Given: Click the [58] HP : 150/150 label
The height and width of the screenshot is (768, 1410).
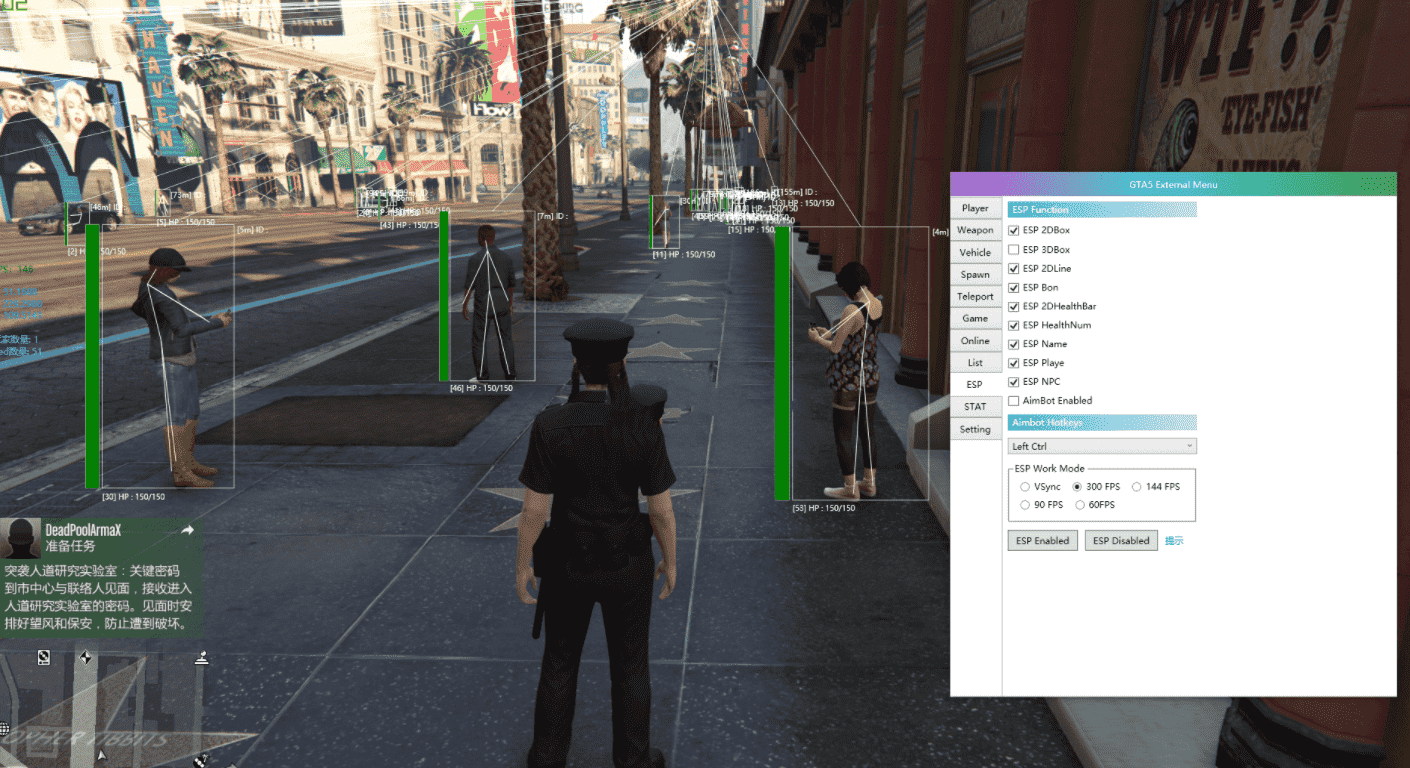Looking at the screenshot, I should point(824,508).
